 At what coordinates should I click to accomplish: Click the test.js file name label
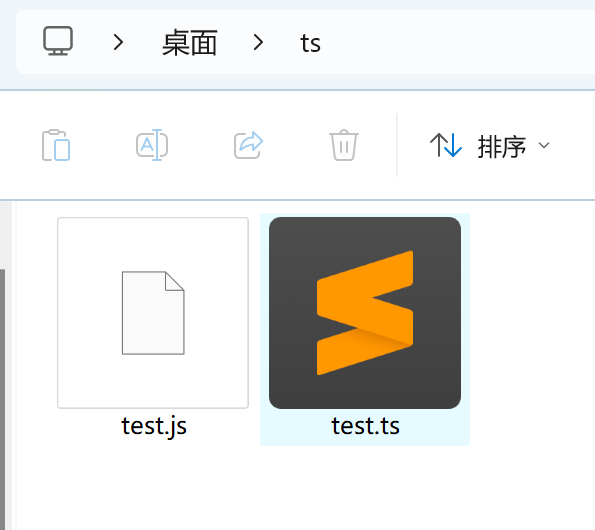pos(154,426)
